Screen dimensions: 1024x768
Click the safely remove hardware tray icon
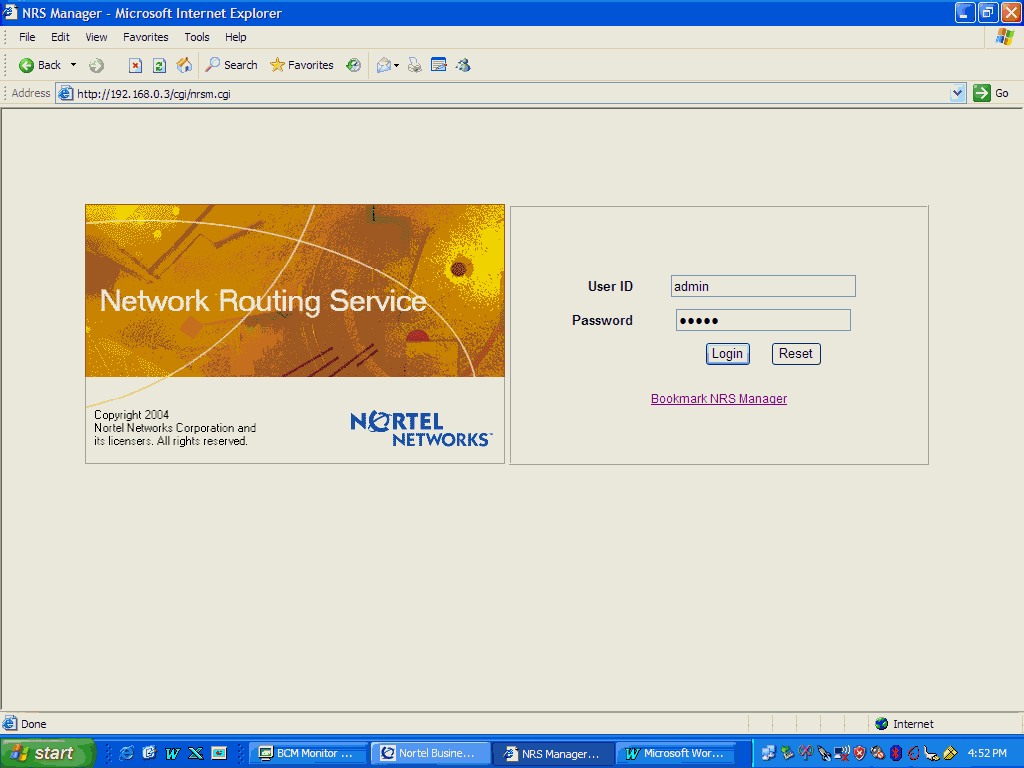(788, 753)
